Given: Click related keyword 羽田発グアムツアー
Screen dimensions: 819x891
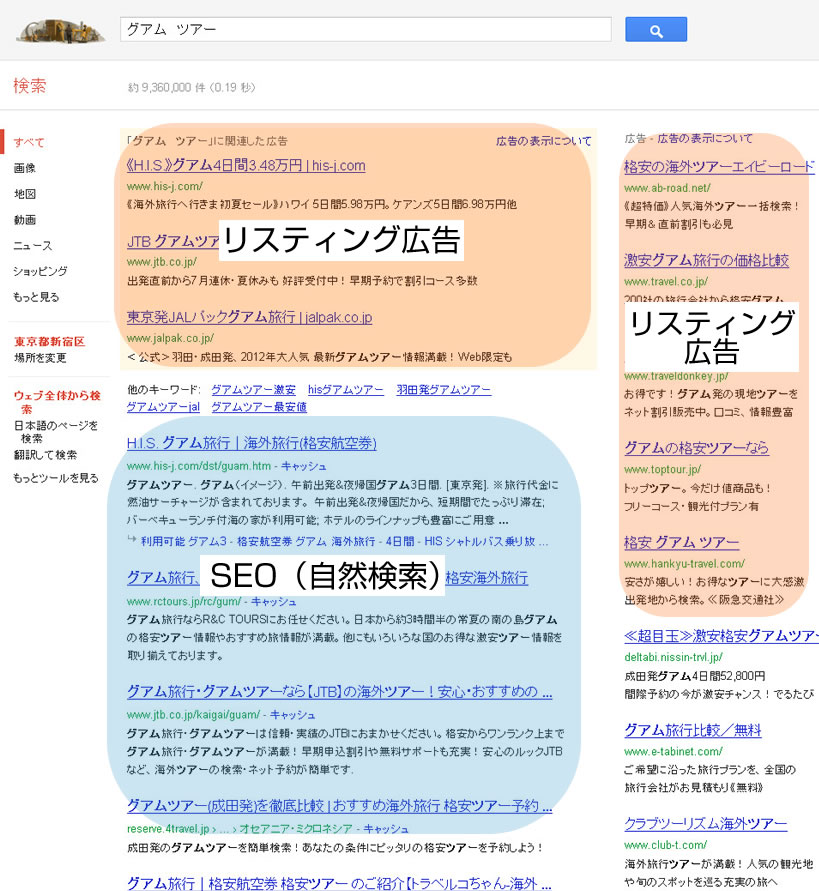Looking at the screenshot, I should click(444, 390).
